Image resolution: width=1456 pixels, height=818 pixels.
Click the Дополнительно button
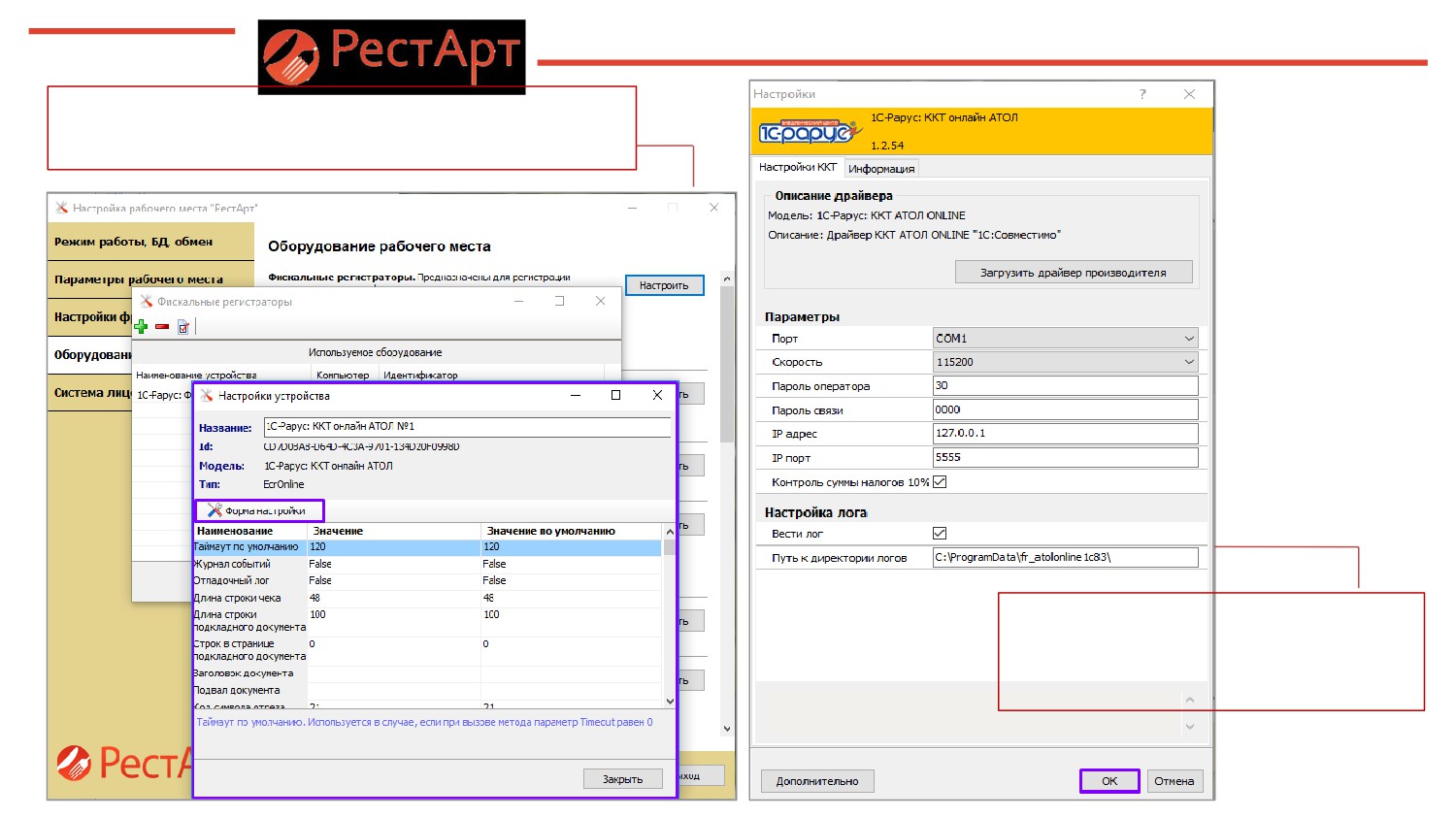[817, 781]
